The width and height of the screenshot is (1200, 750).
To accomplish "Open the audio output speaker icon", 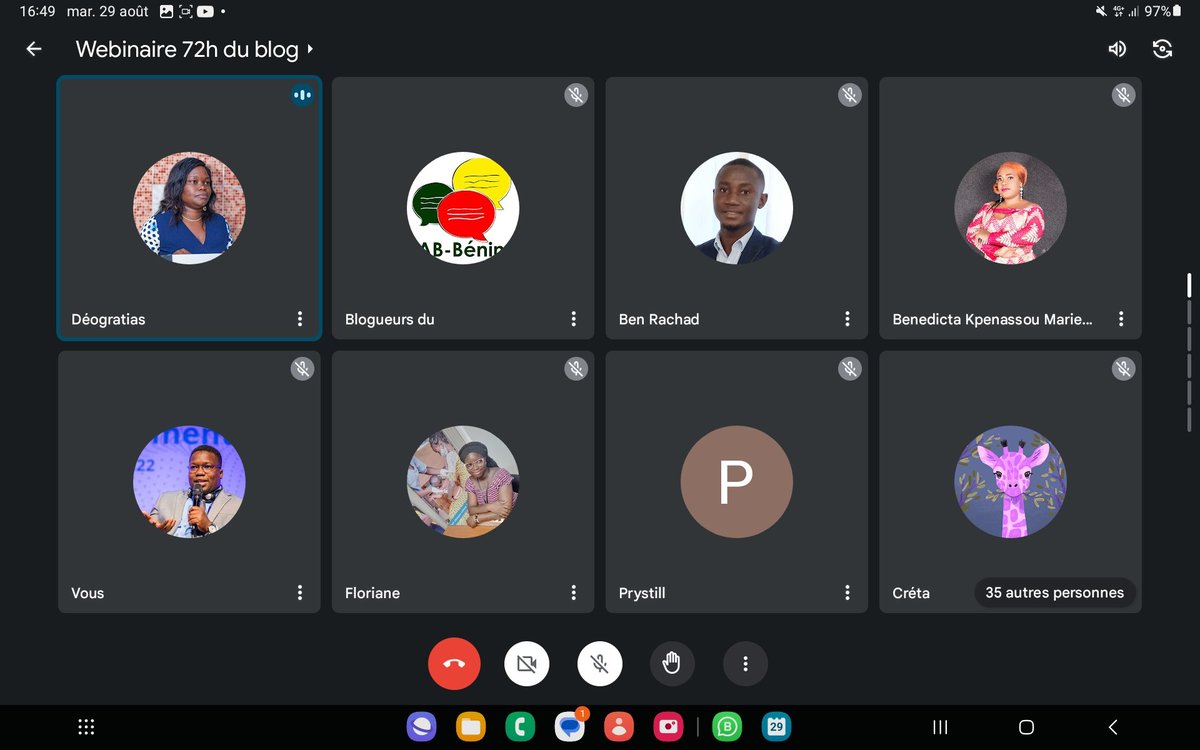I will click(x=1117, y=49).
